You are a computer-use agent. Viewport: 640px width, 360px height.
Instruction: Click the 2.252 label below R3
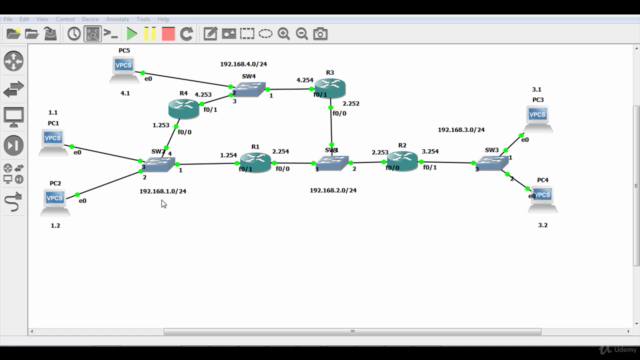351,103
